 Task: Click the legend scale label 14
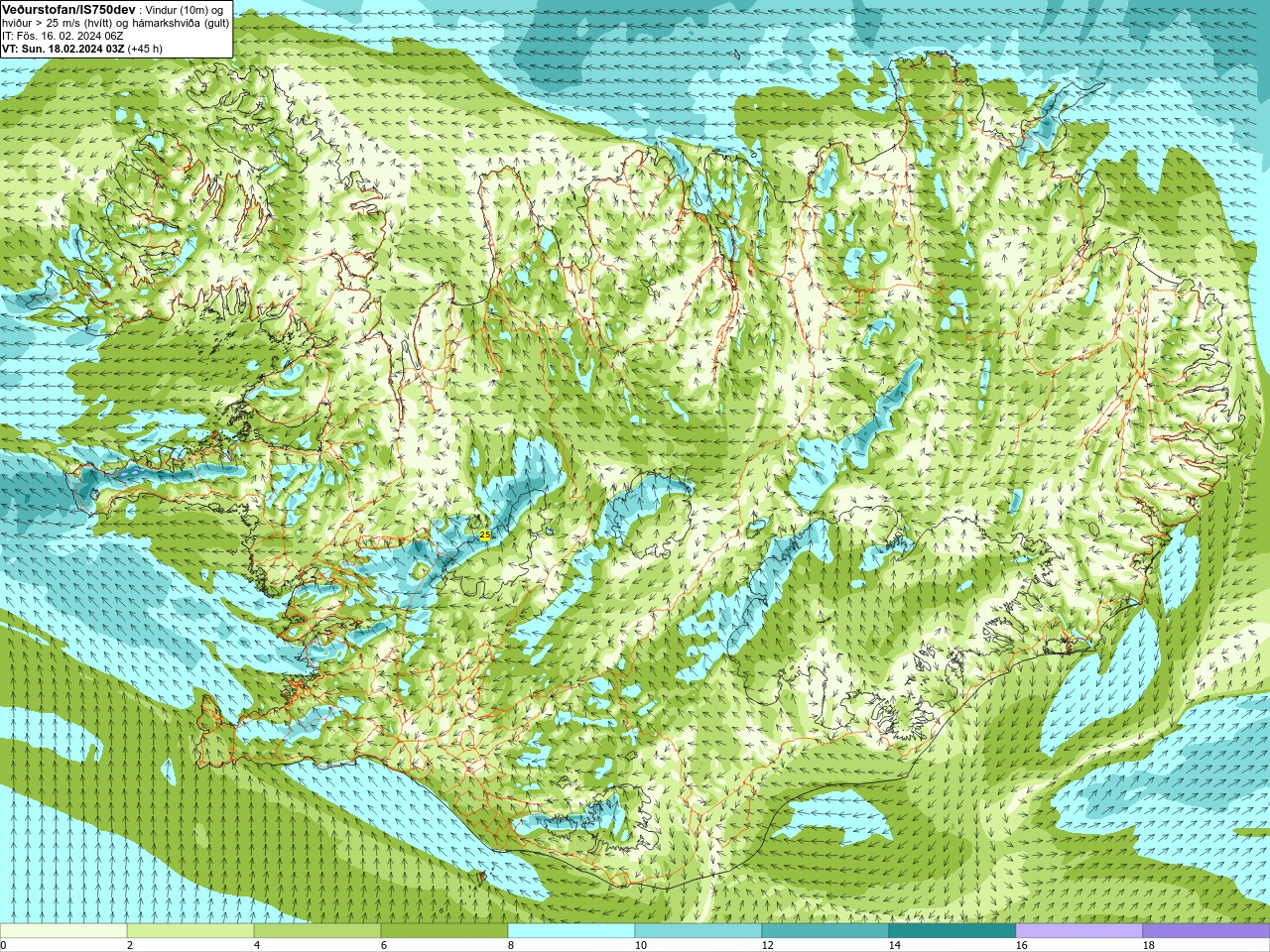point(894,945)
